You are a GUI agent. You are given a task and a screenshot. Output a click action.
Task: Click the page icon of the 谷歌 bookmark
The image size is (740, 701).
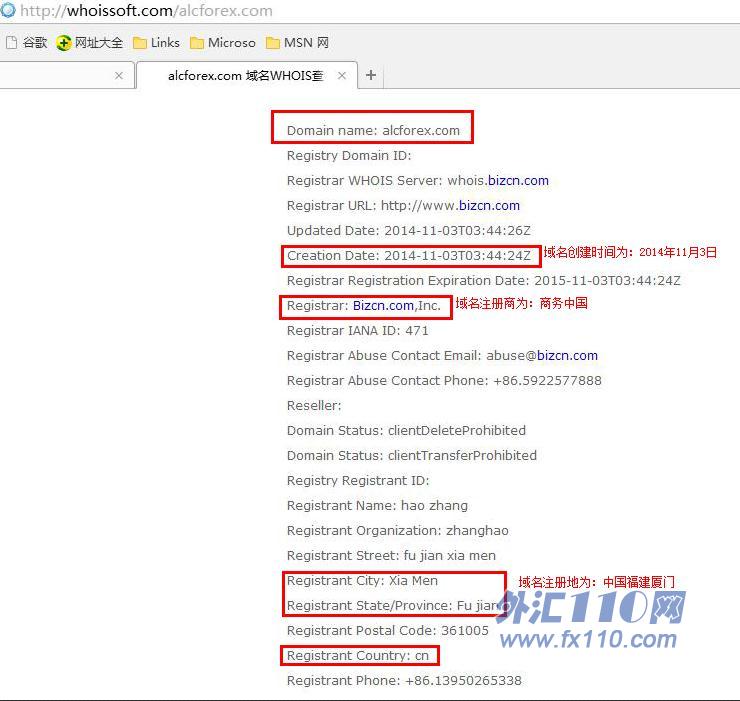pyautogui.click(x=12, y=43)
